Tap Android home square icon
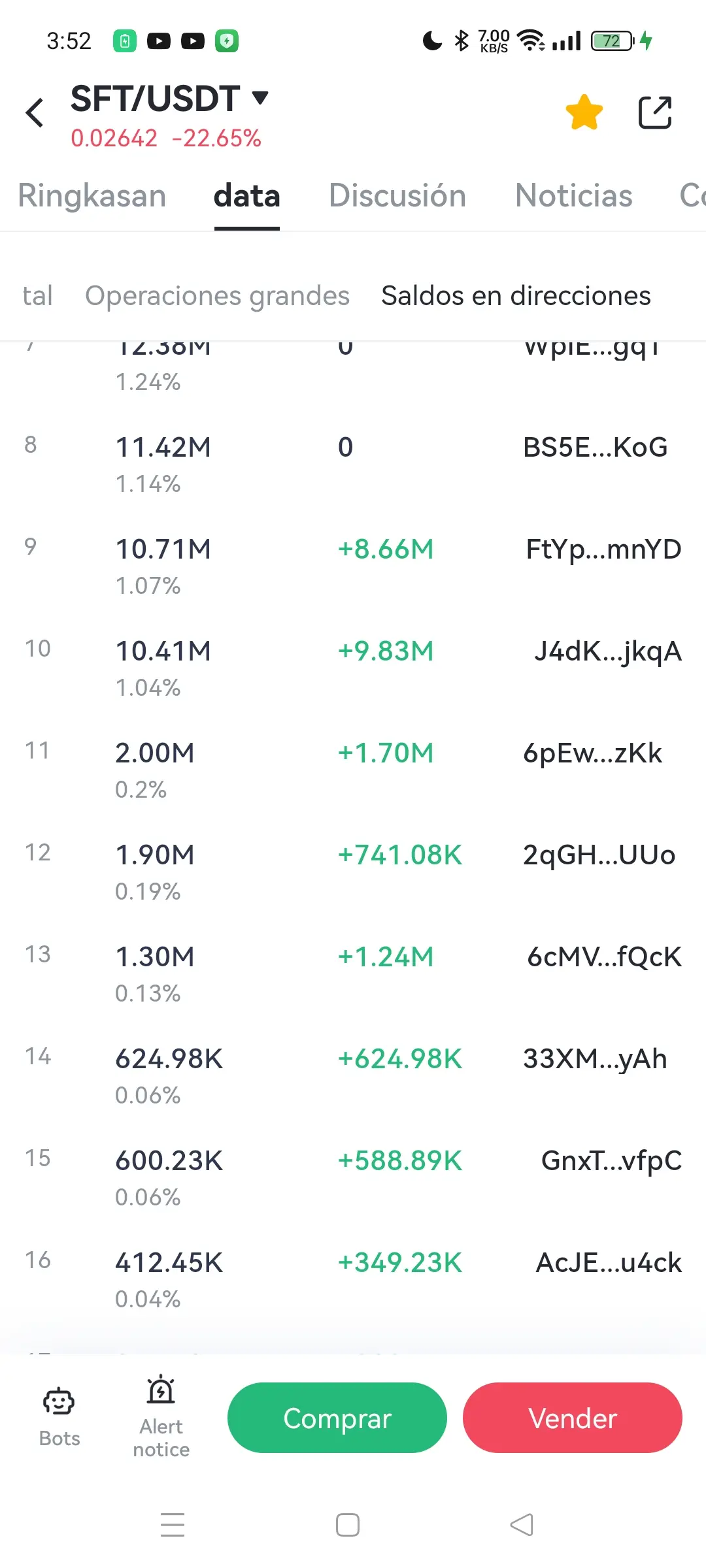Image resolution: width=706 pixels, height=1568 pixels. point(348,1525)
